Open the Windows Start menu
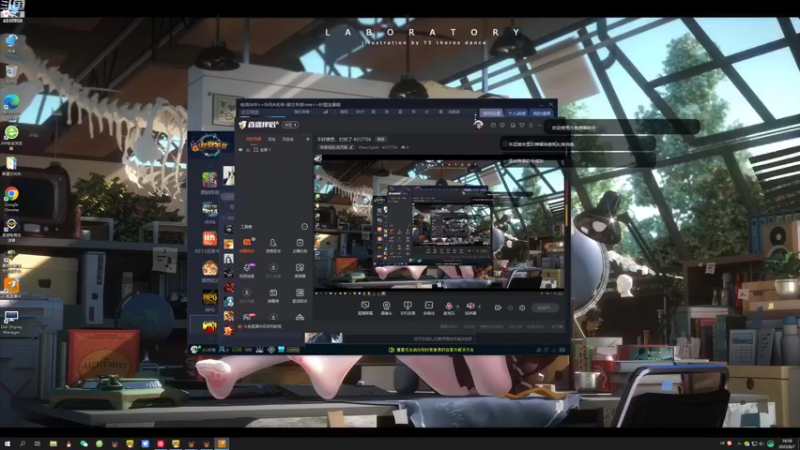This screenshot has height=450, width=800. 7,443
